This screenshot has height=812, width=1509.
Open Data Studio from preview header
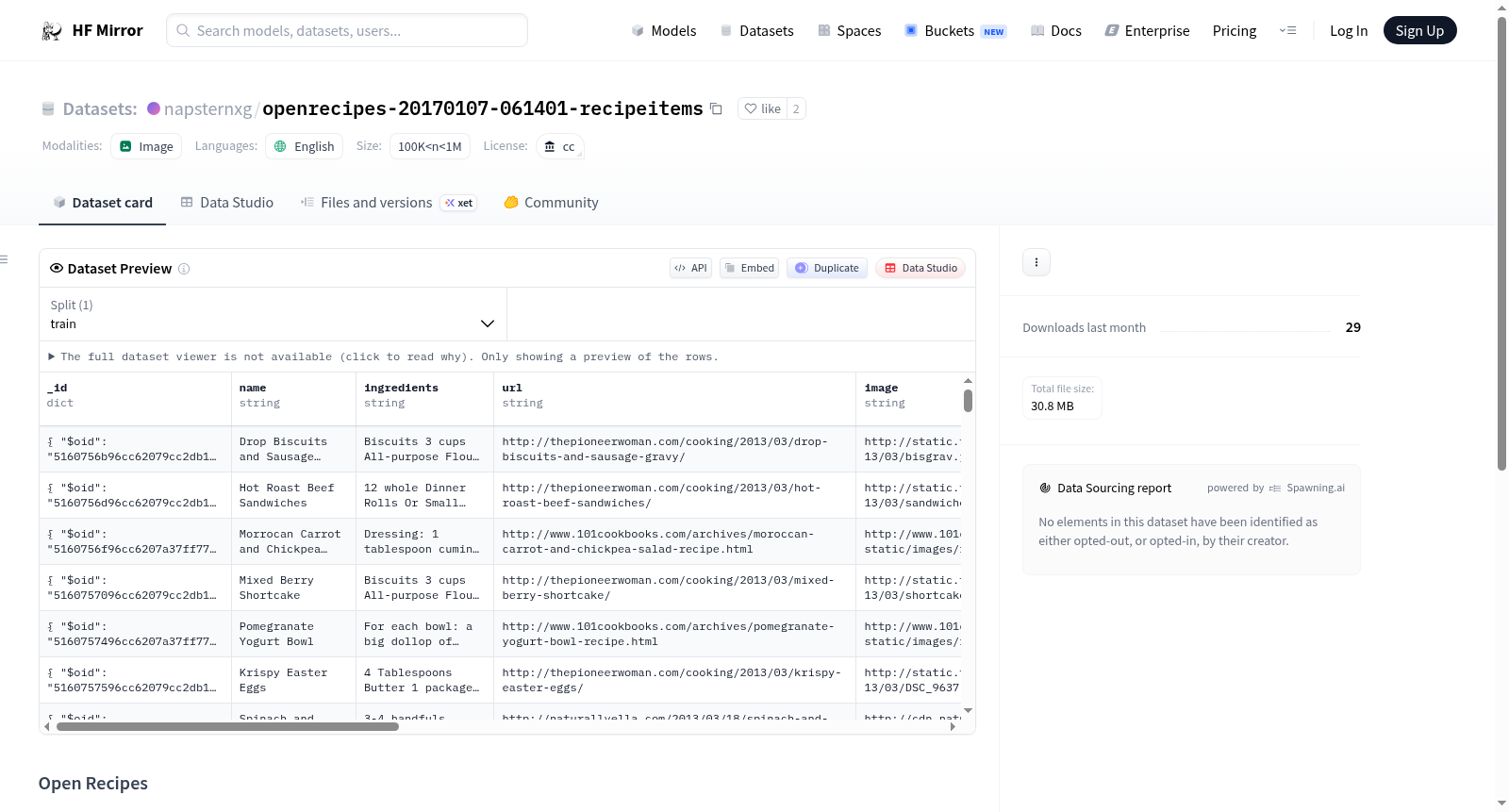(920, 268)
